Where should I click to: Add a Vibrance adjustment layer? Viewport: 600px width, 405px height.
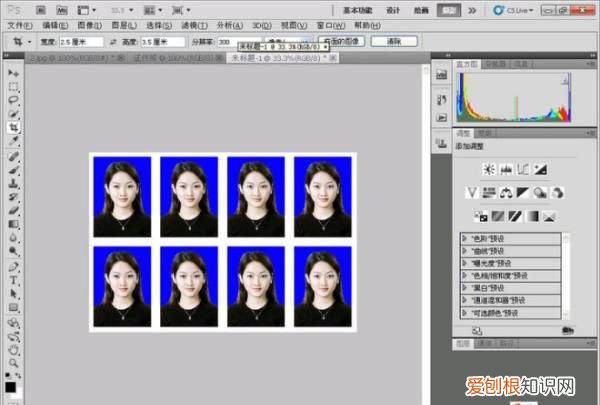pos(473,192)
